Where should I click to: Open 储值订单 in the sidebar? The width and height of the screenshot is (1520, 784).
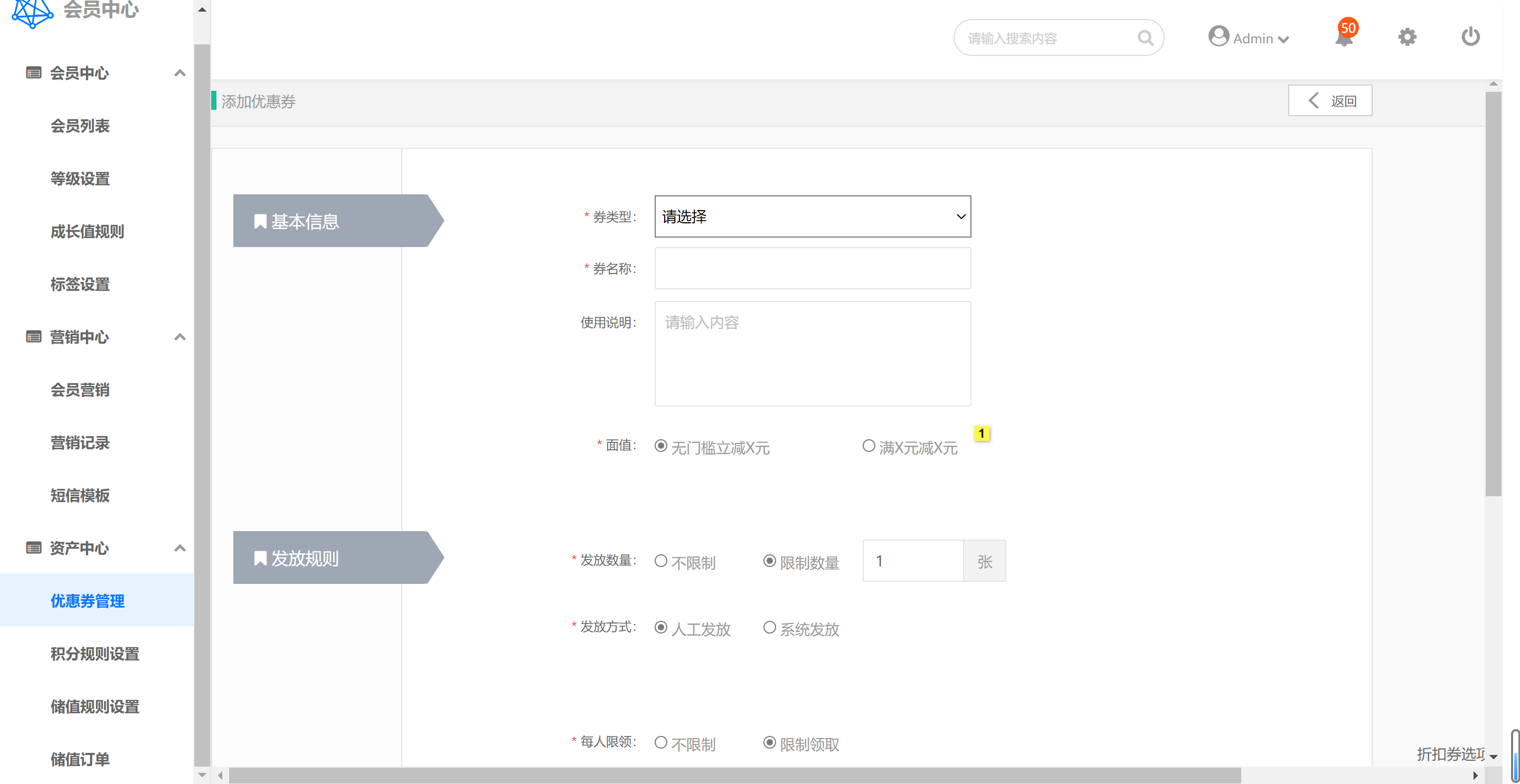80,759
